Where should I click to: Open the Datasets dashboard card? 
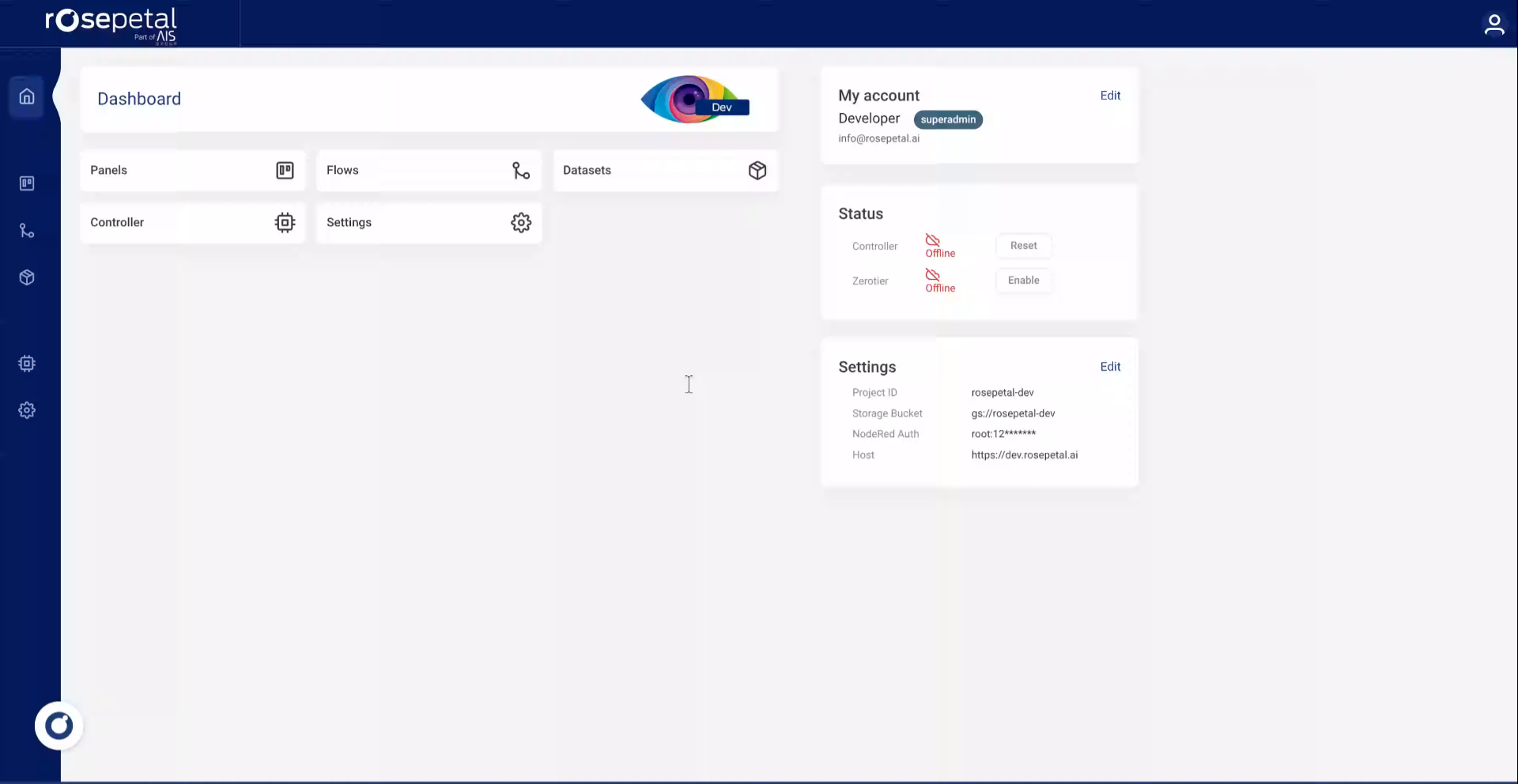665,171
